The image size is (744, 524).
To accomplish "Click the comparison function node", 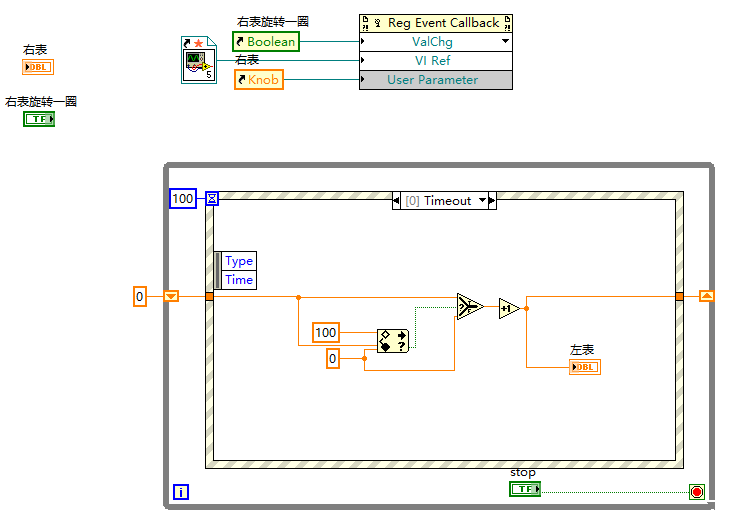I will [393, 341].
